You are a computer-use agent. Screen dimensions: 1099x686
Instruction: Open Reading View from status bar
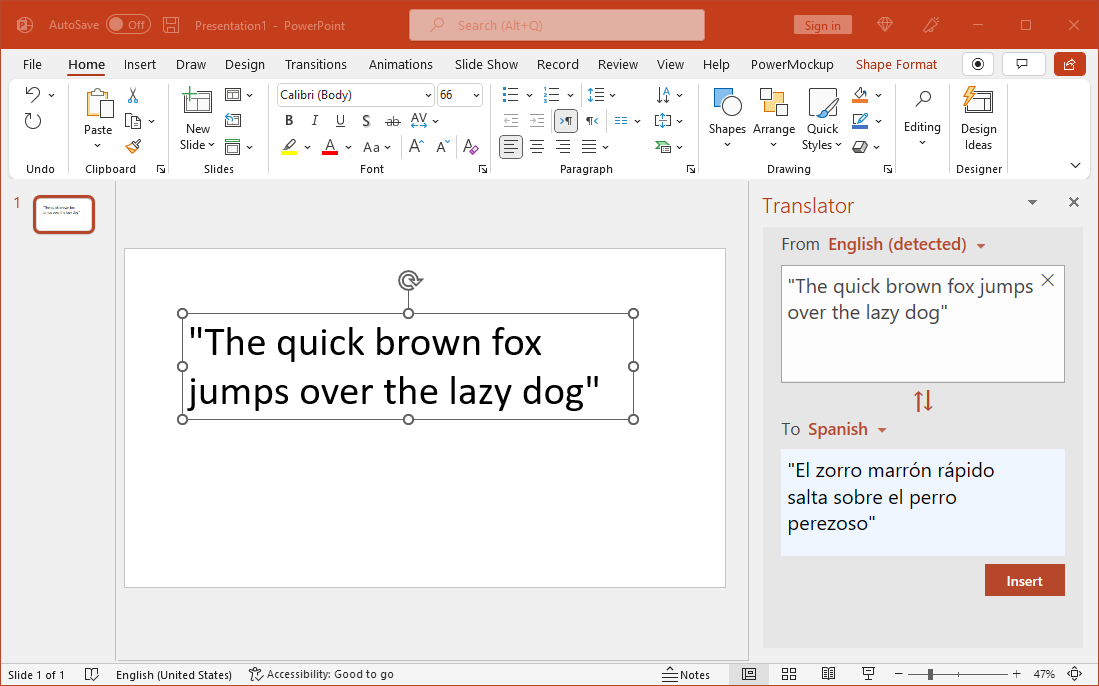click(x=828, y=674)
